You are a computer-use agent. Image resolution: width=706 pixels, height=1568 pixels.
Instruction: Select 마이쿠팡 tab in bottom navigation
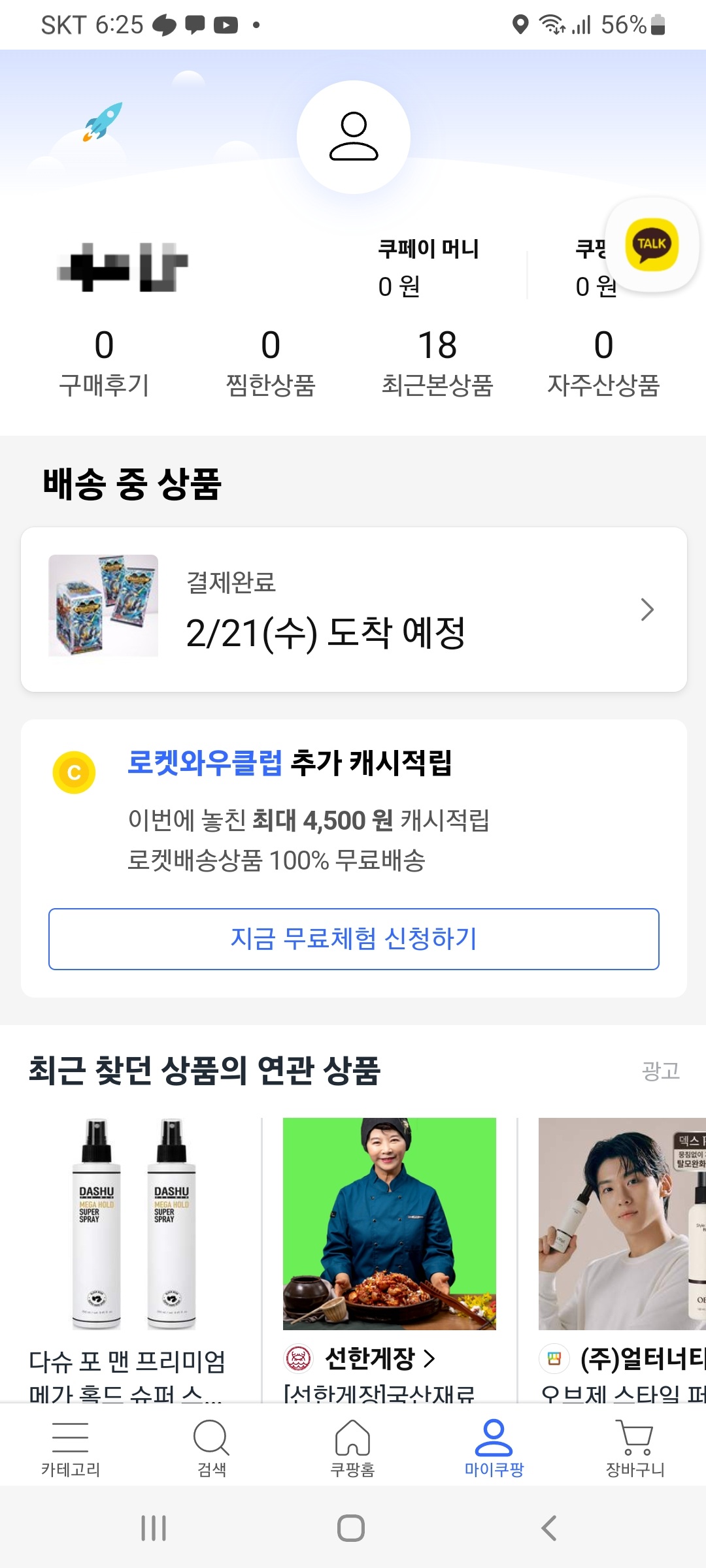(x=494, y=1448)
